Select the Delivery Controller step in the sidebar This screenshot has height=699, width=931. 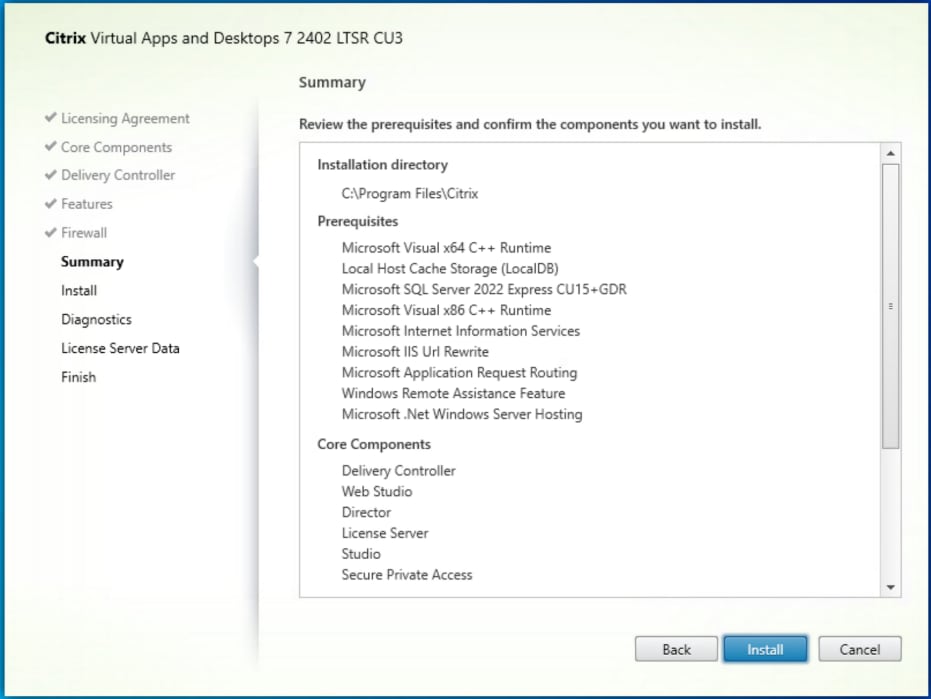[x=118, y=175]
